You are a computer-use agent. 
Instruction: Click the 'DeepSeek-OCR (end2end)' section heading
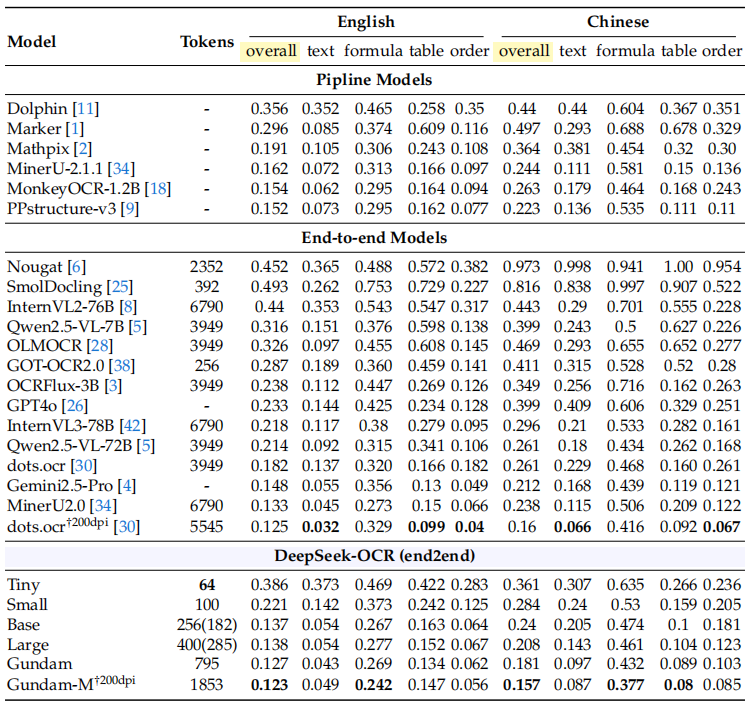[x=375, y=556]
